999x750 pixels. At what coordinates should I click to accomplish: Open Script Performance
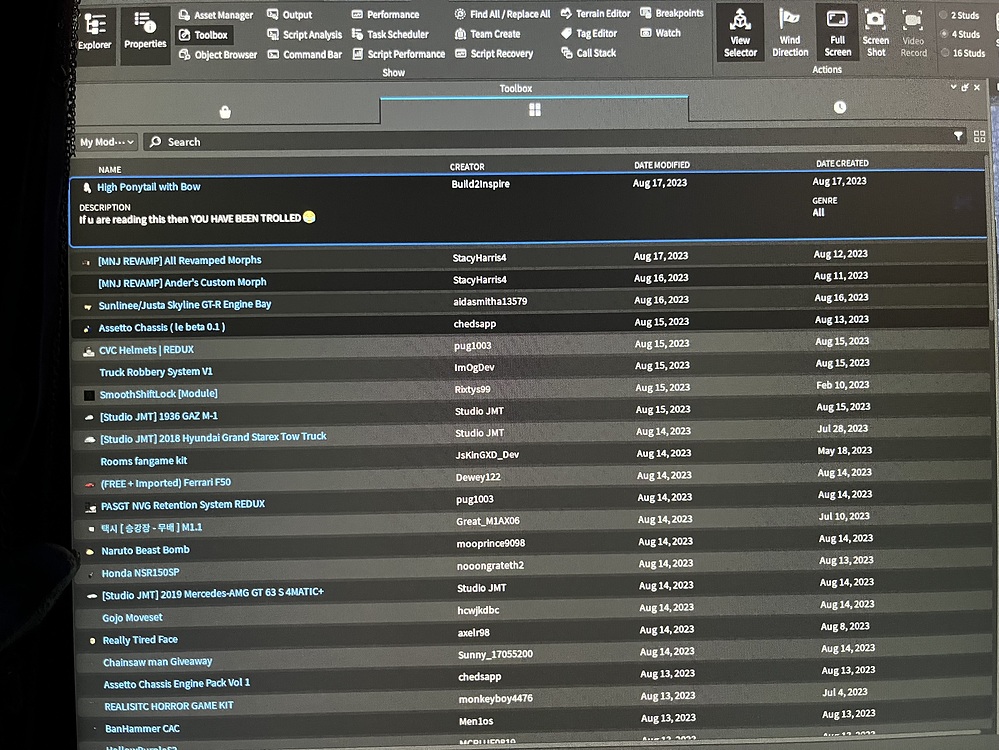click(x=399, y=54)
